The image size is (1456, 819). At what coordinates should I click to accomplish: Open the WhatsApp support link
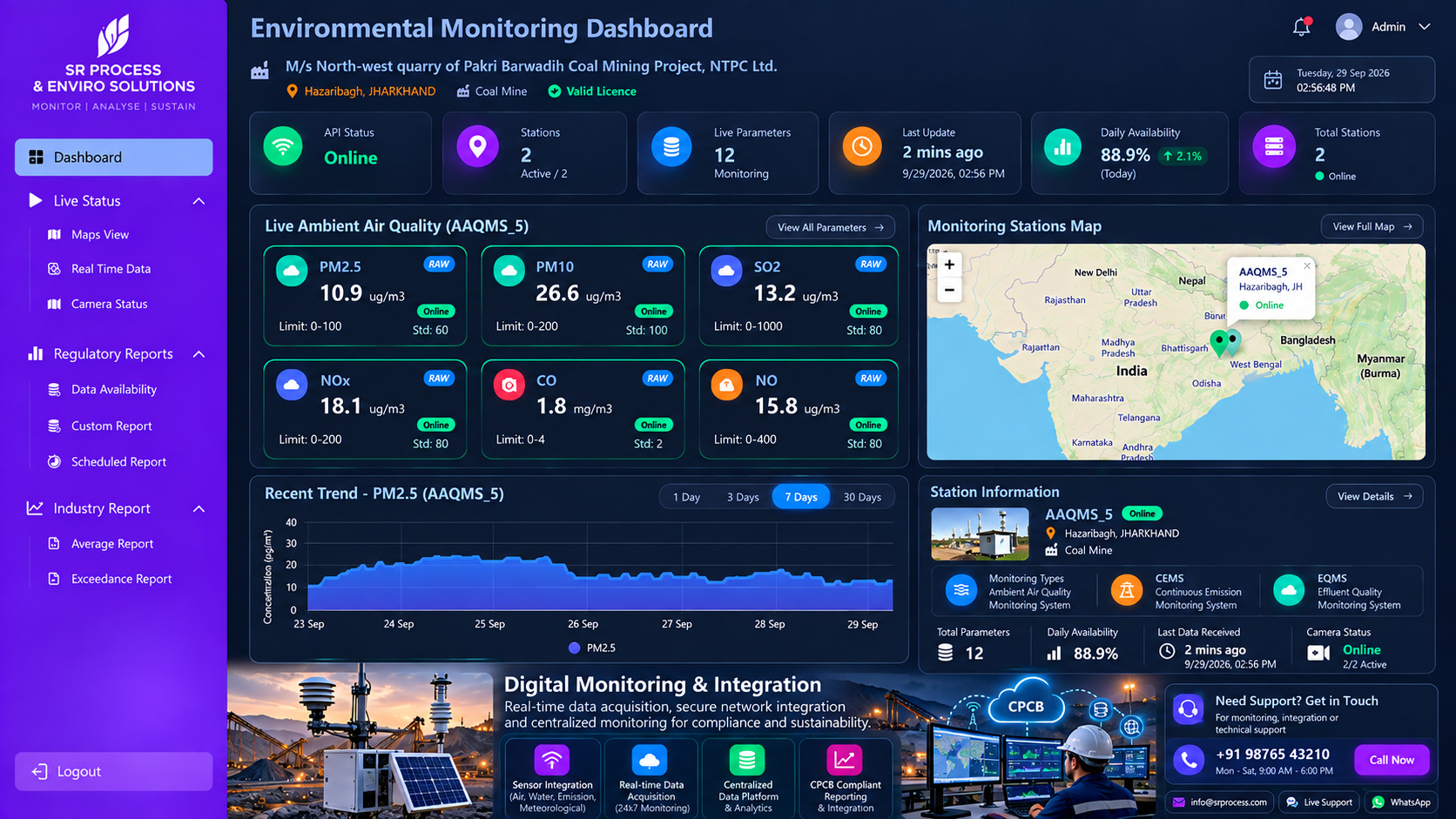pyautogui.click(x=1401, y=802)
